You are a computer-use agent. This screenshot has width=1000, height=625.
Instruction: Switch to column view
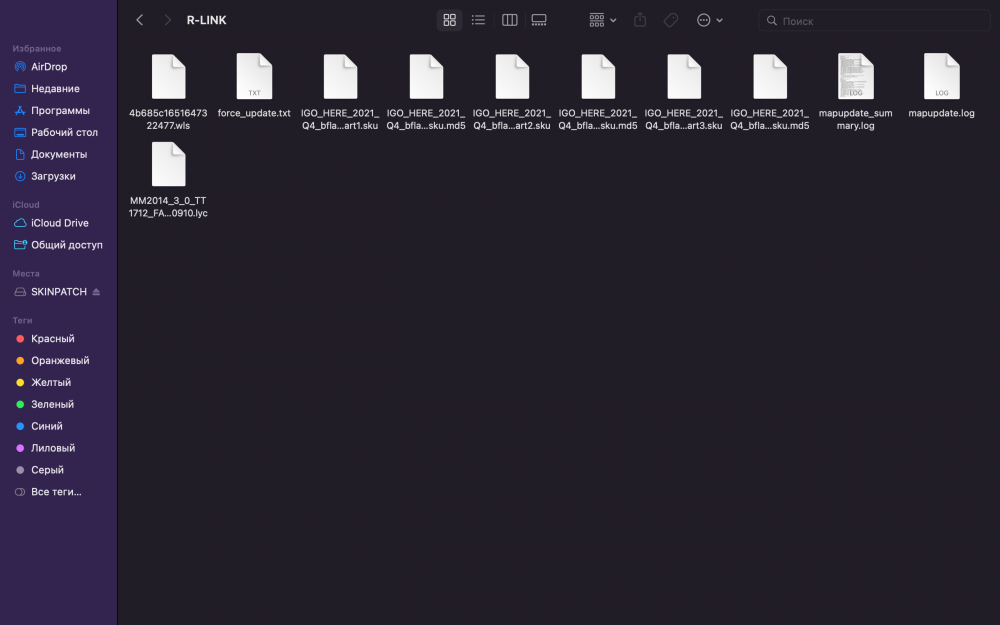point(510,20)
